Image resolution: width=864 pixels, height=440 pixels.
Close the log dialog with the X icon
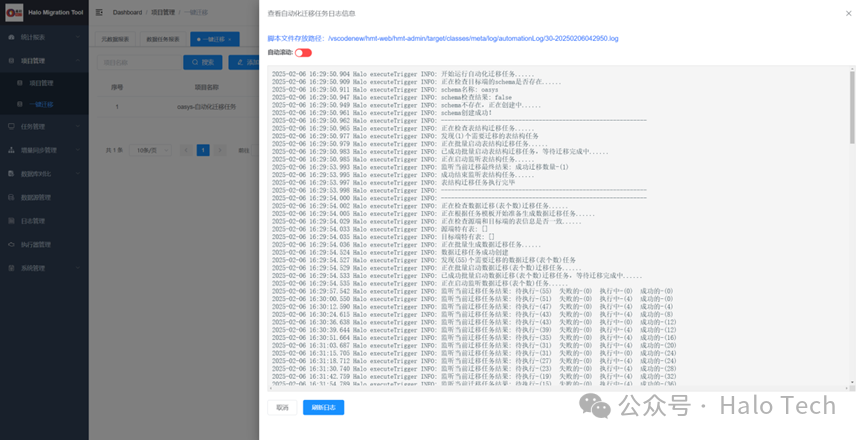pos(849,13)
